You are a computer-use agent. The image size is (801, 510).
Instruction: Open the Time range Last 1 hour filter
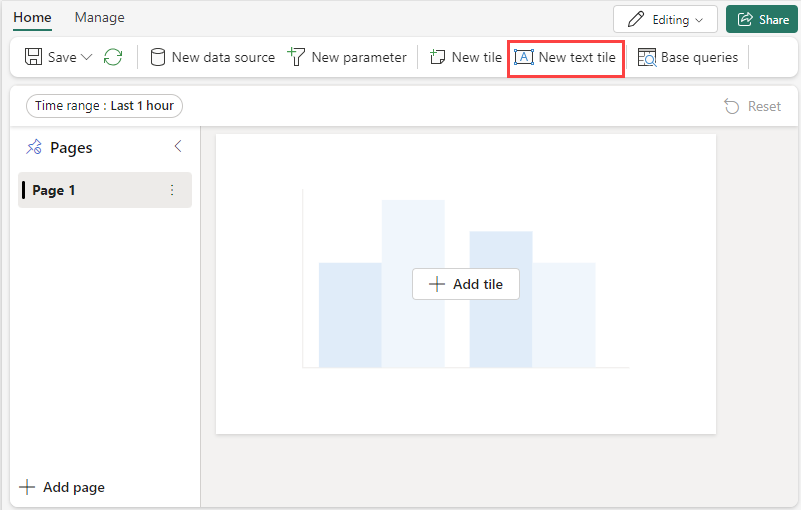click(x=104, y=106)
